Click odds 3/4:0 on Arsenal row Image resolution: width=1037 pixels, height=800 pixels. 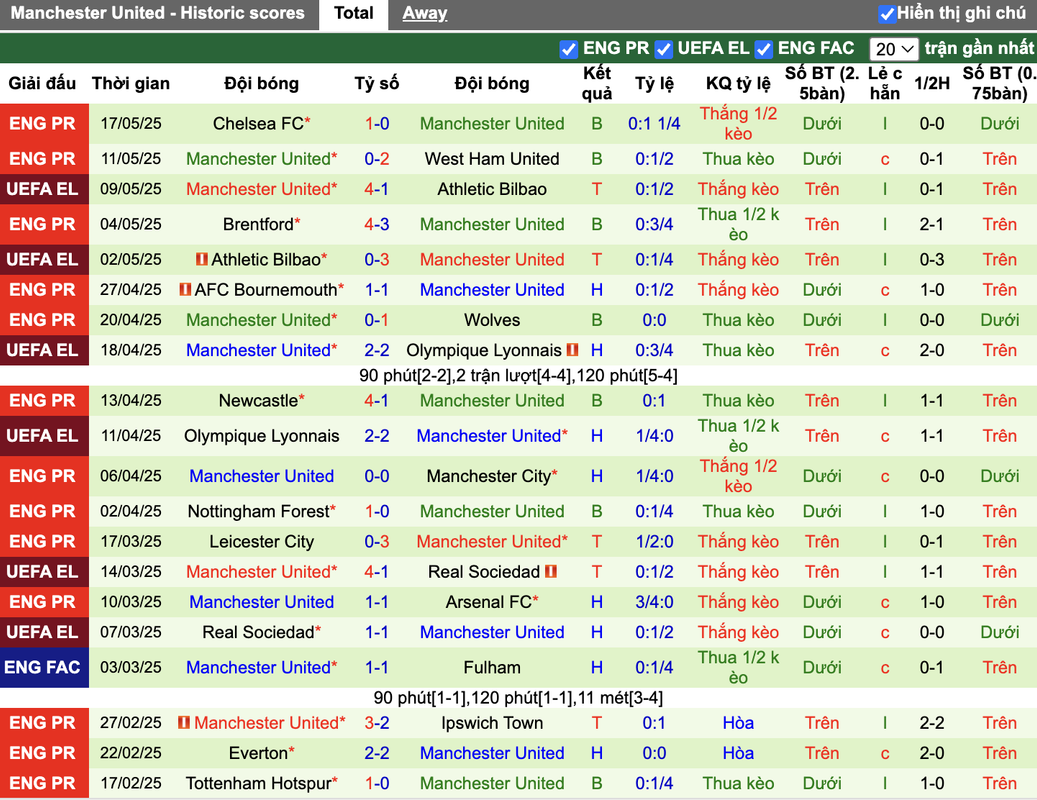click(x=654, y=602)
